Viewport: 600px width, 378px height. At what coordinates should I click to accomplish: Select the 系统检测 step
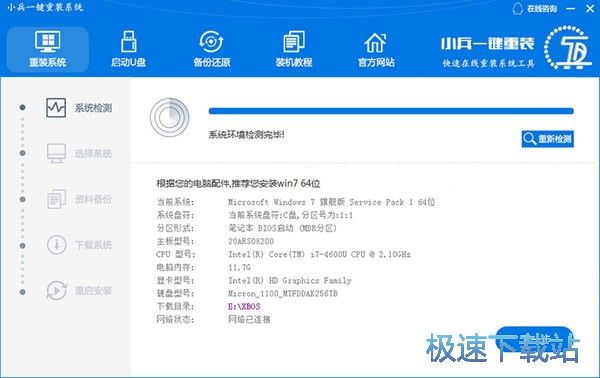point(79,108)
